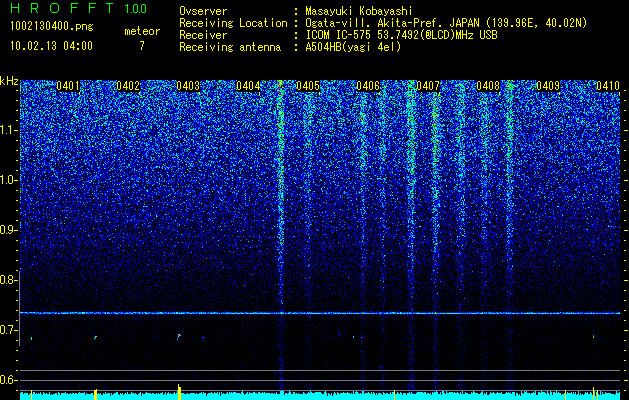Click the 0.7 kHz frequency label

pyautogui.click(x=8, y=330)
